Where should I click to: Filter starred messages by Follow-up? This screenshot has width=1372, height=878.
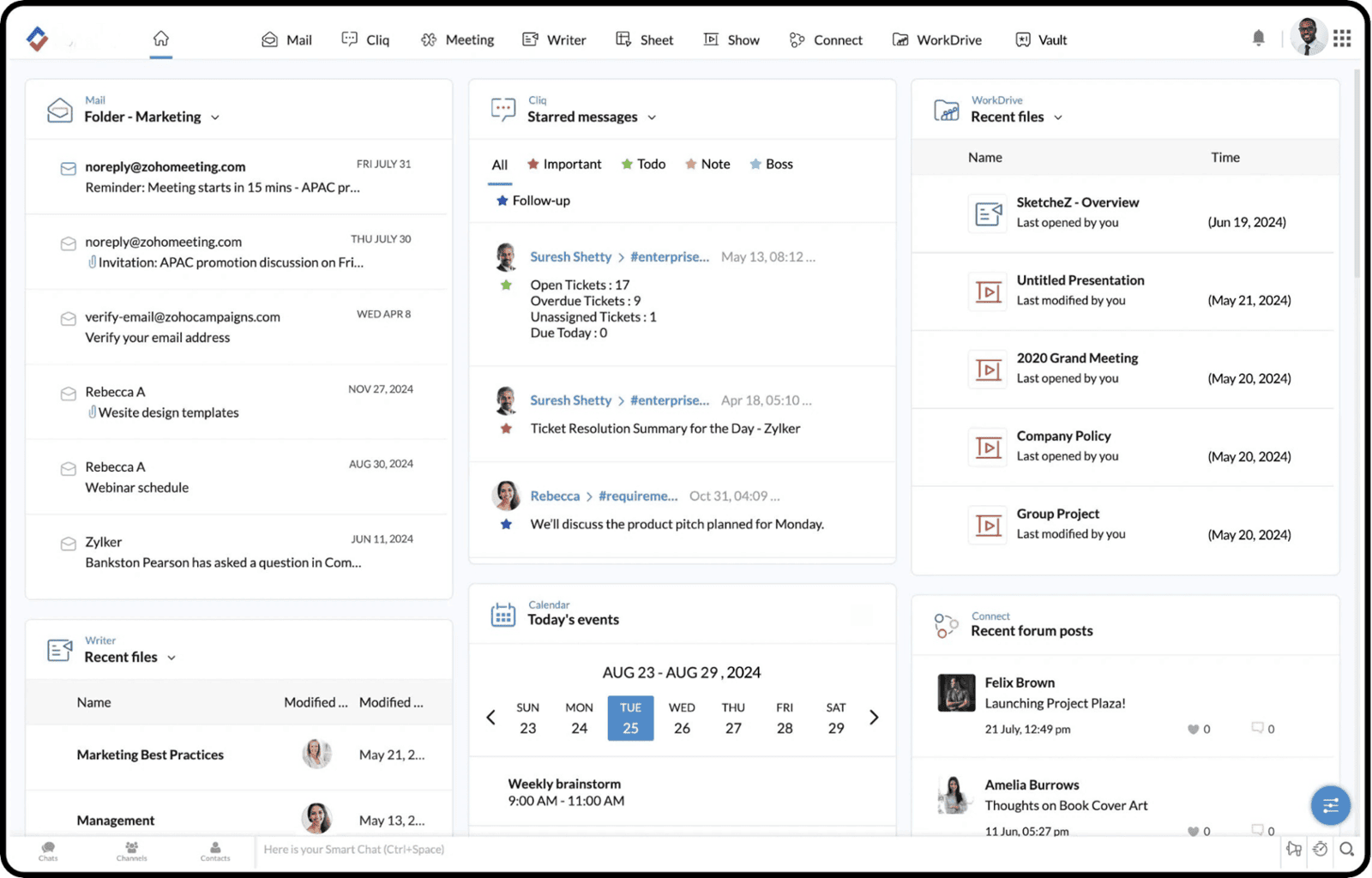pyautogui.click(x=533, y=201)
